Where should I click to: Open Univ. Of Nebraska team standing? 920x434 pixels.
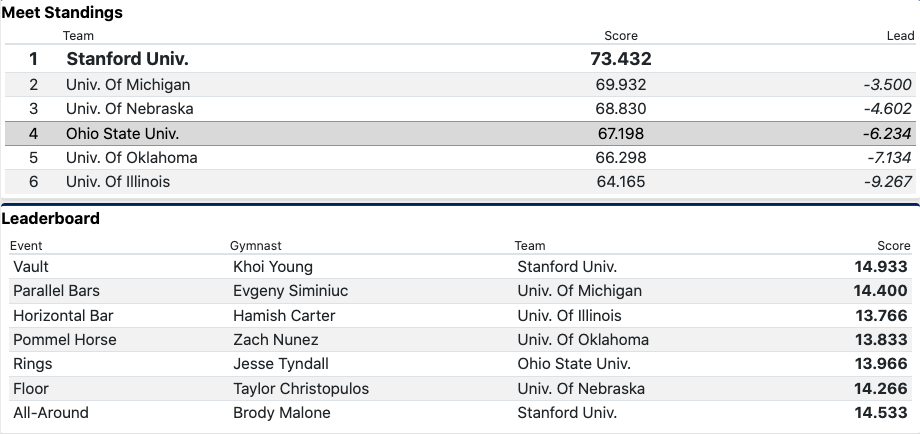pos(130,109)
